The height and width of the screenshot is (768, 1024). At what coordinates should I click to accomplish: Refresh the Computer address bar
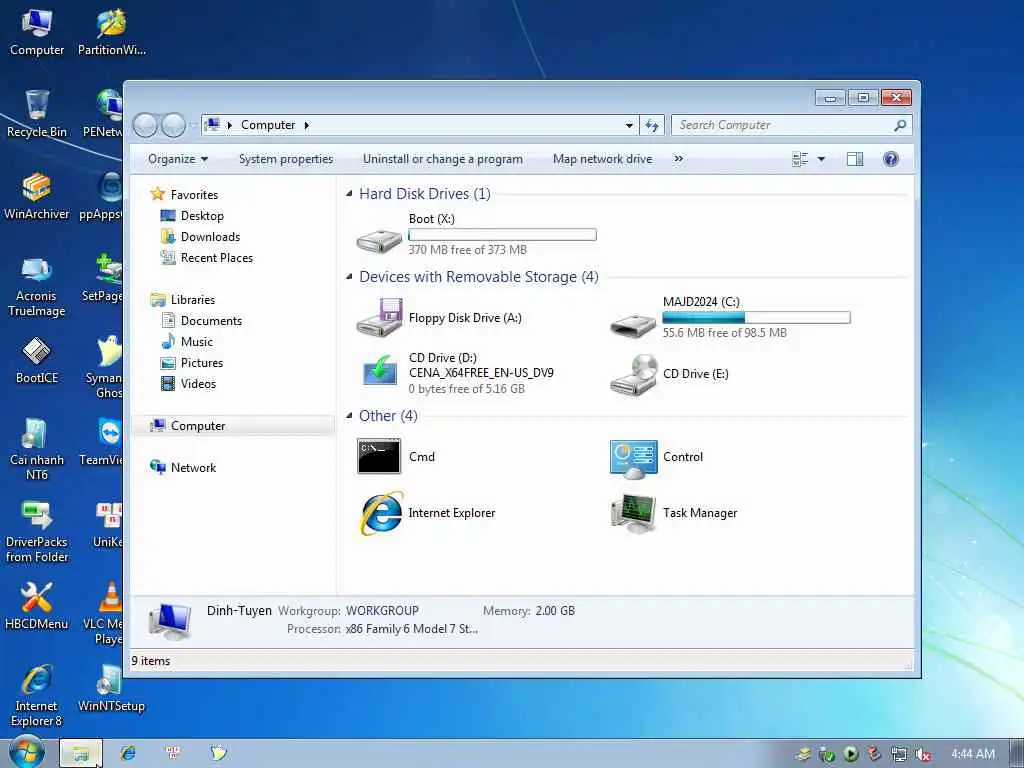[652, 125]
